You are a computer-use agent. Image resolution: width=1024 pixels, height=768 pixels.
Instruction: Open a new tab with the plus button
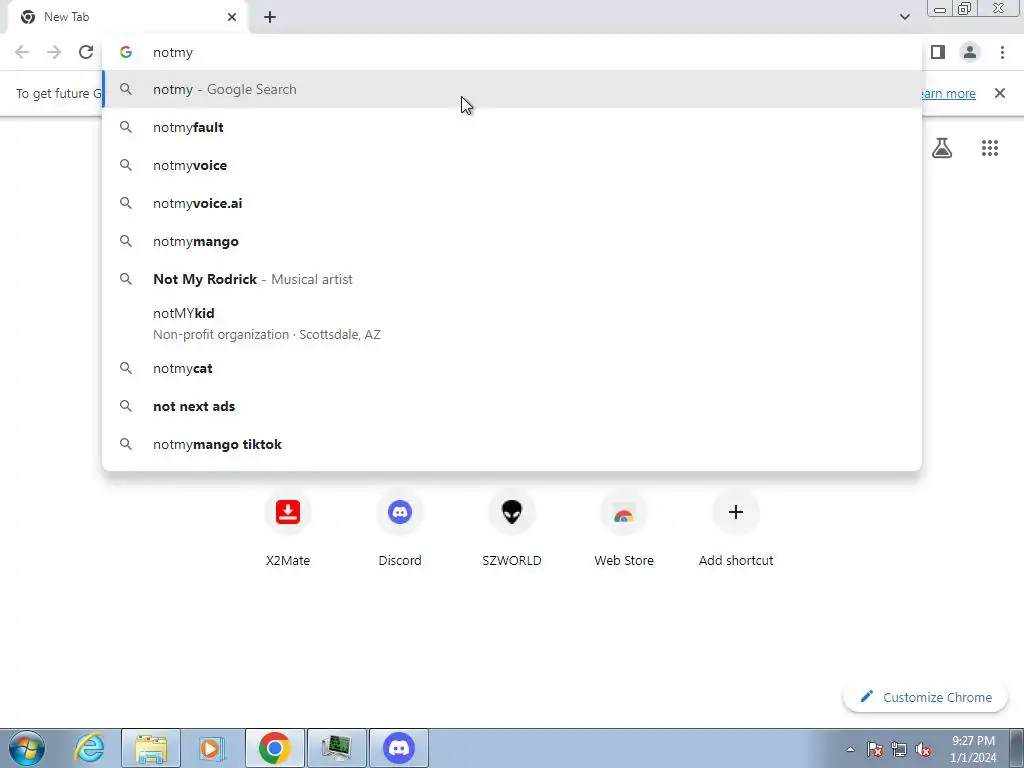pyautogui.click(x=270, y=17)
